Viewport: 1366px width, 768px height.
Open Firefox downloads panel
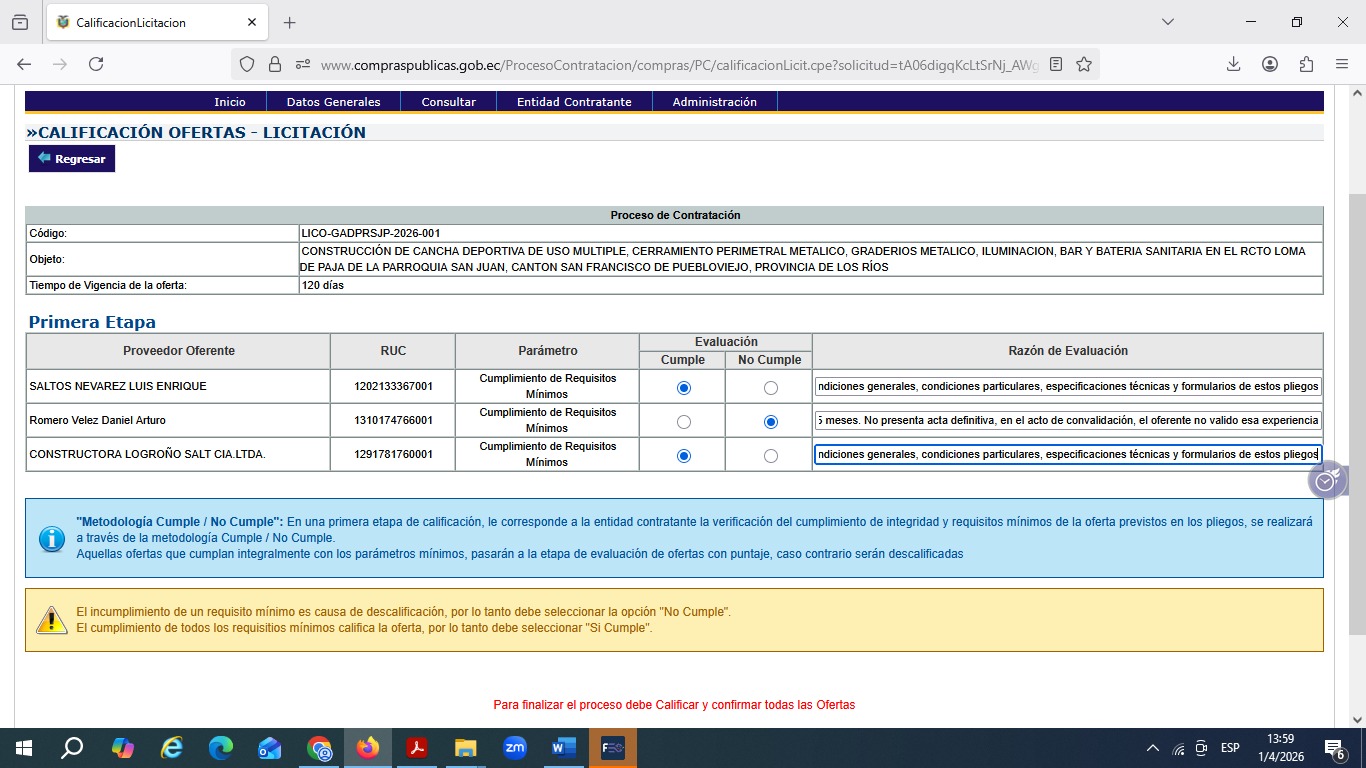[x=1233, y=64]
